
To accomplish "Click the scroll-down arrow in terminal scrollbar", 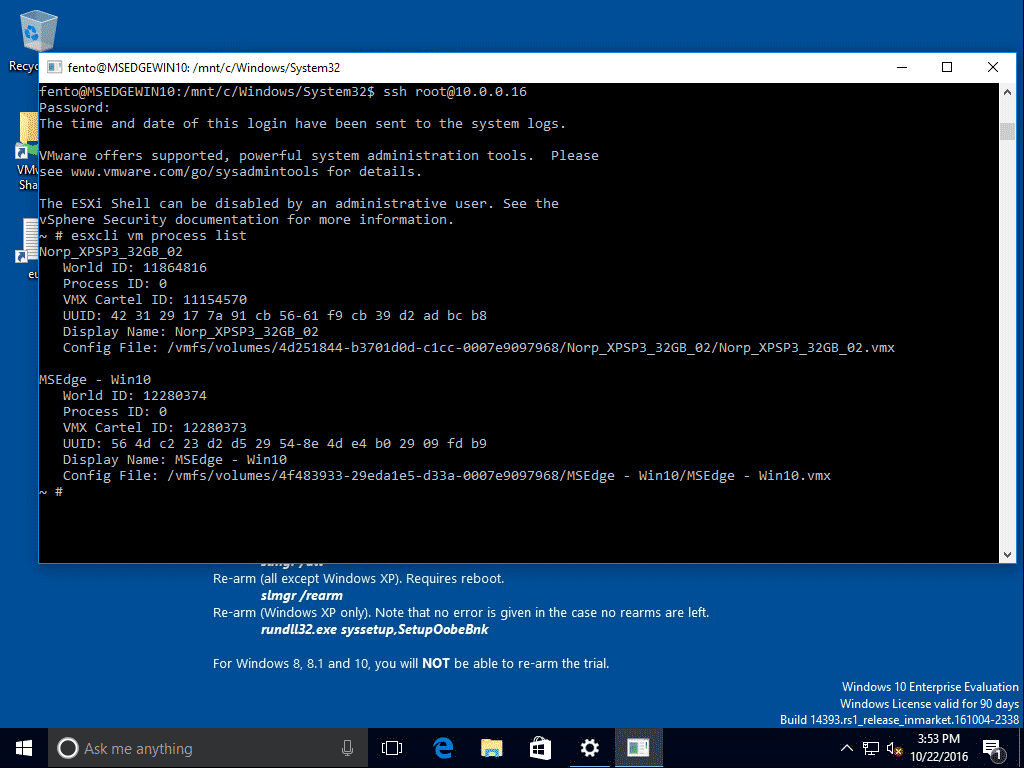I will coord(1007,554).
